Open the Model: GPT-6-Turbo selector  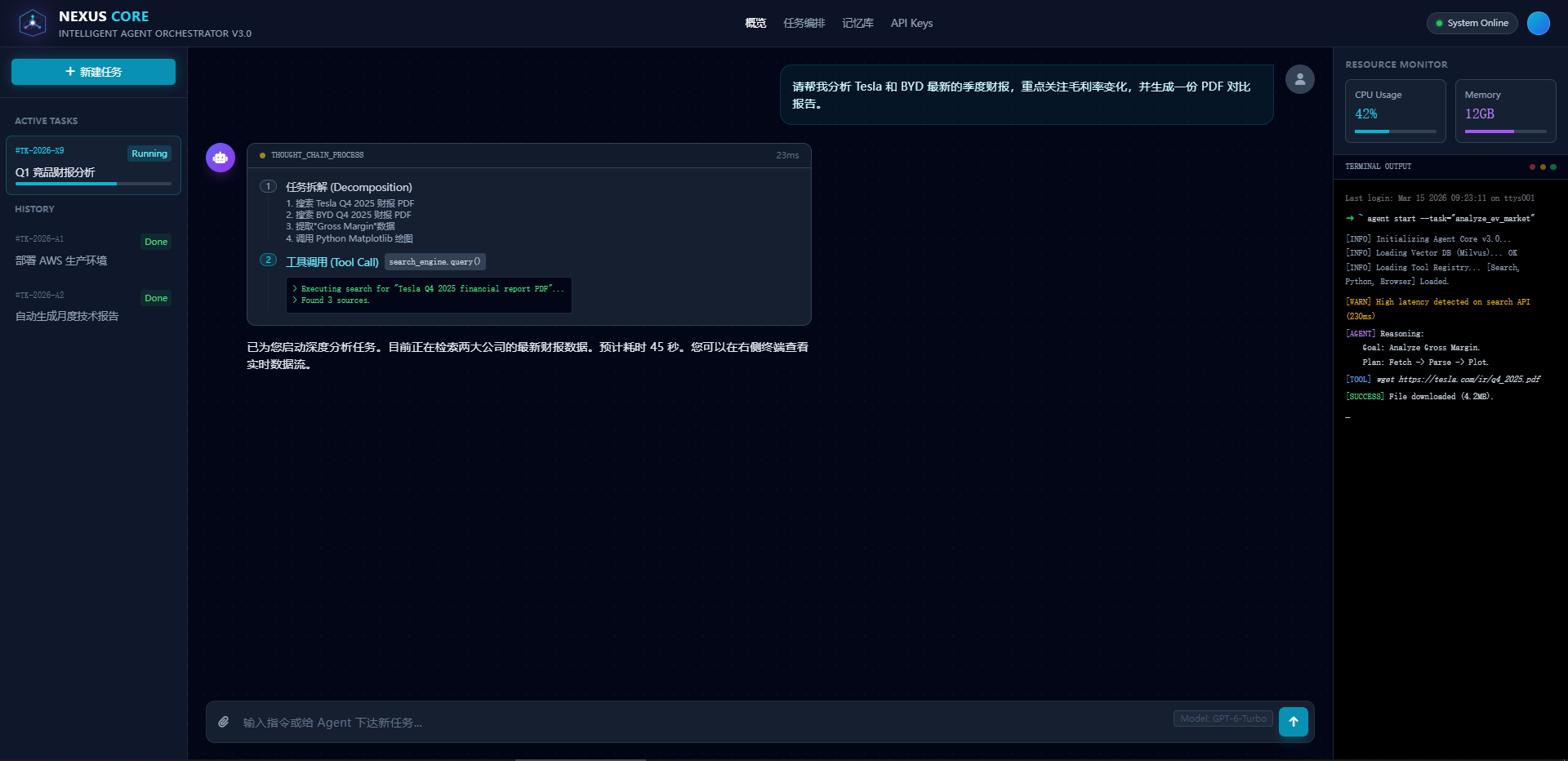click(x=1222, y=719)
